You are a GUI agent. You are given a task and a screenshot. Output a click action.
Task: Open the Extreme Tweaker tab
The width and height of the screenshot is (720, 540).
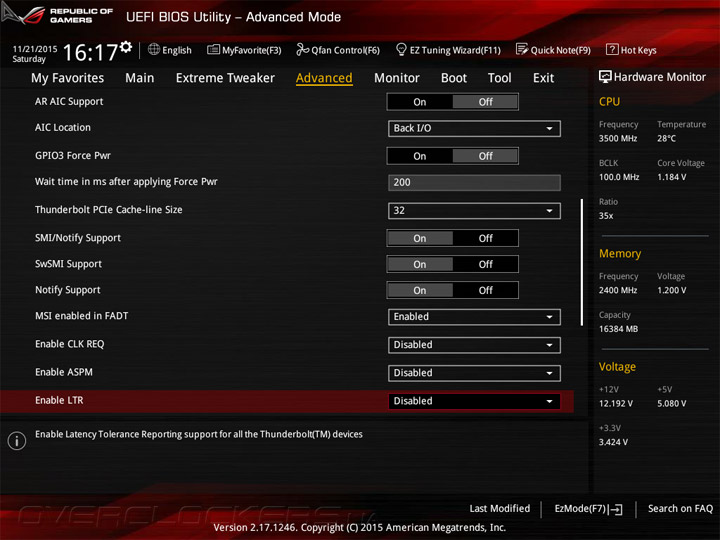(x=225, y=78)
